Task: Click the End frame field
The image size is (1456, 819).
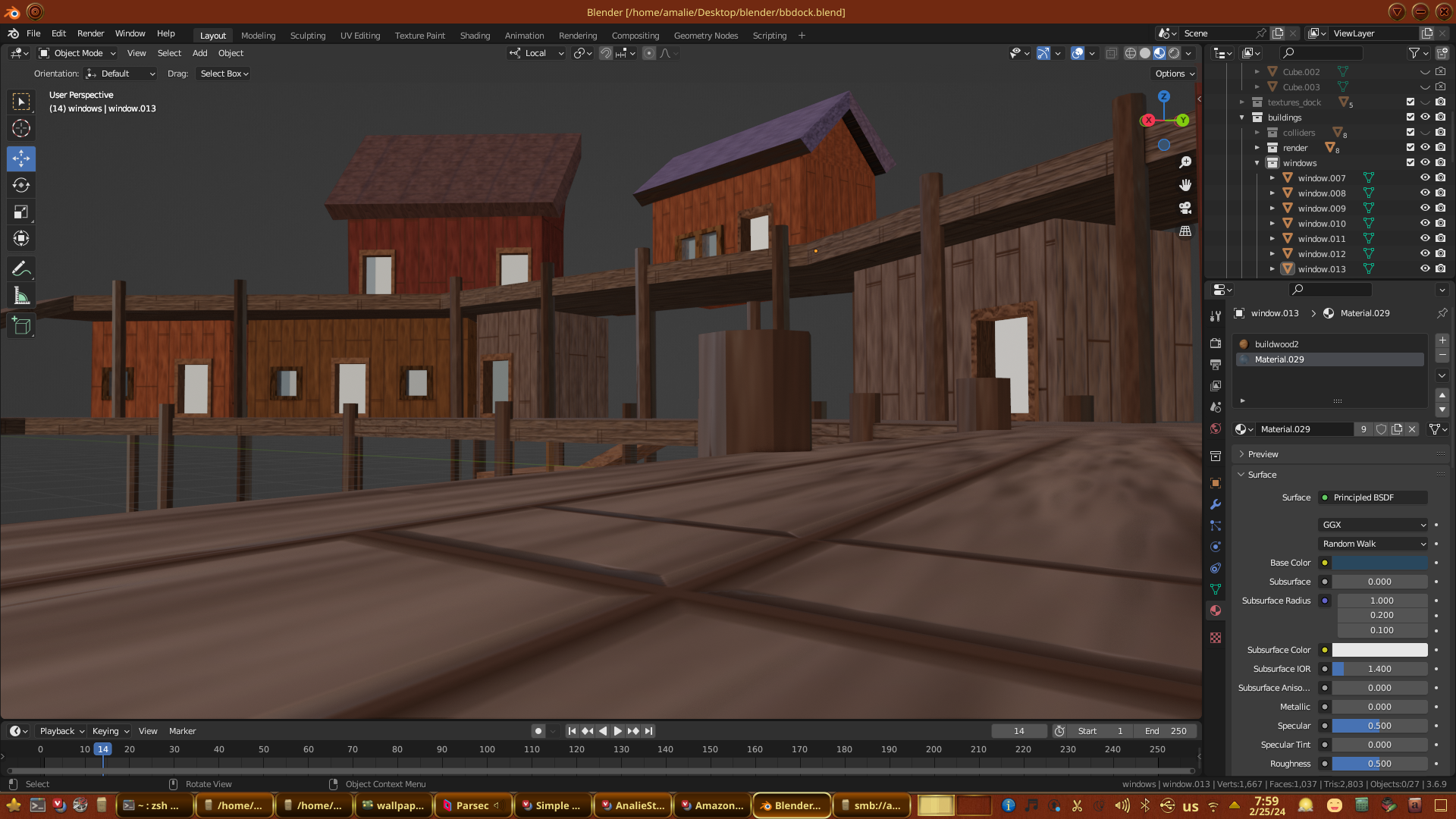Action: pos(1166,731)
